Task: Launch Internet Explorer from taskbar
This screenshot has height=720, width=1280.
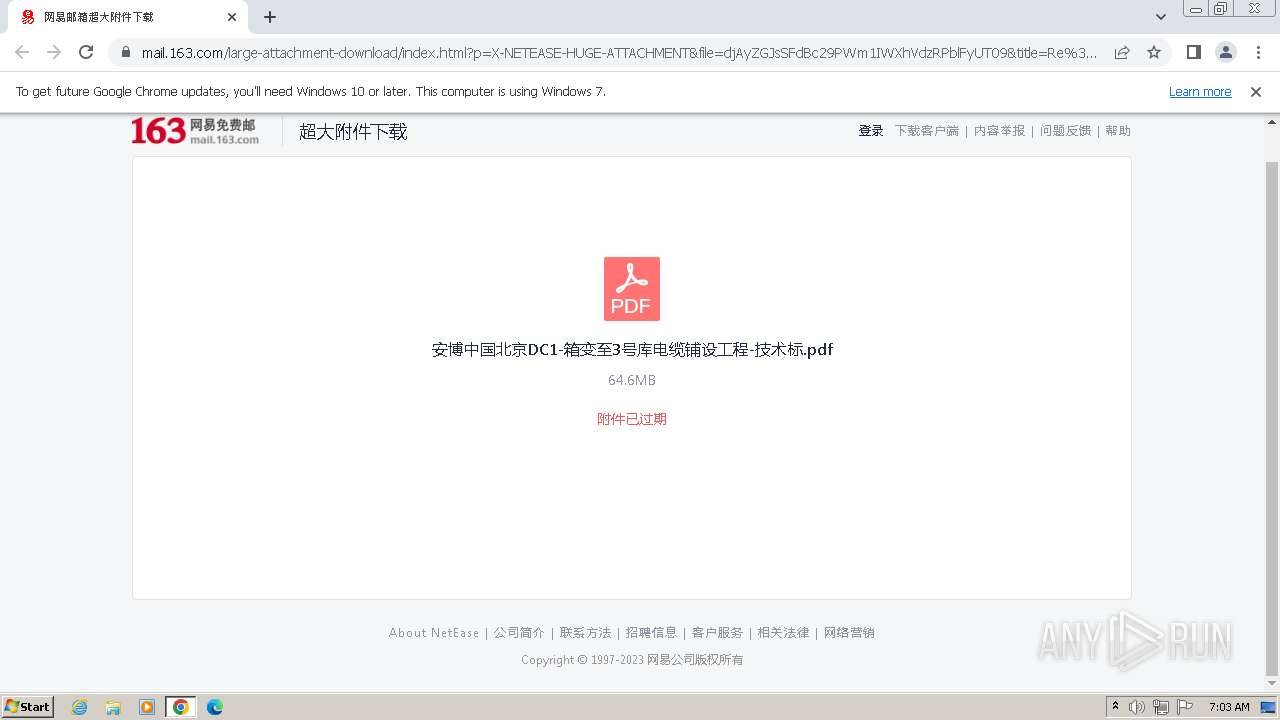Action: coord(80,707)
